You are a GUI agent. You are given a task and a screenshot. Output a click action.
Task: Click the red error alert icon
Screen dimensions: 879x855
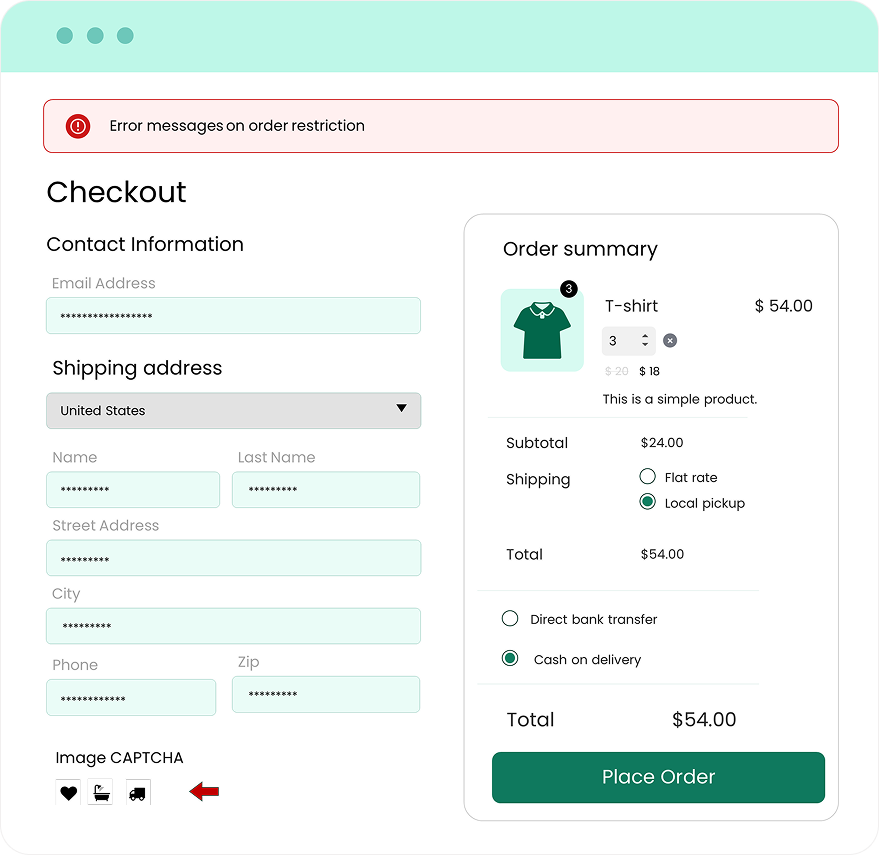(x=78, y=126)
